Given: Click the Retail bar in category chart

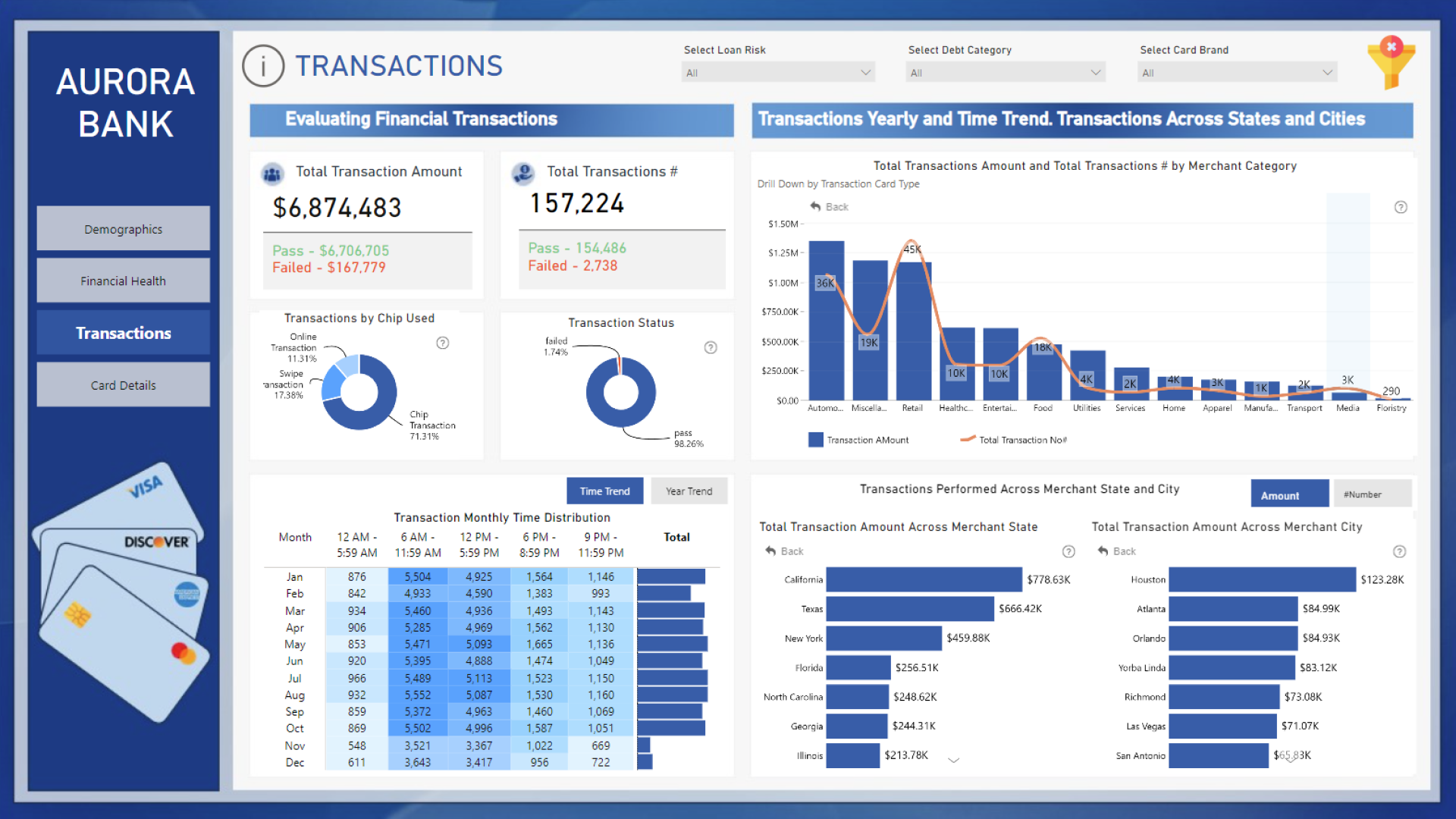Looking at the screenshot, I should click(x=913, y=331).
